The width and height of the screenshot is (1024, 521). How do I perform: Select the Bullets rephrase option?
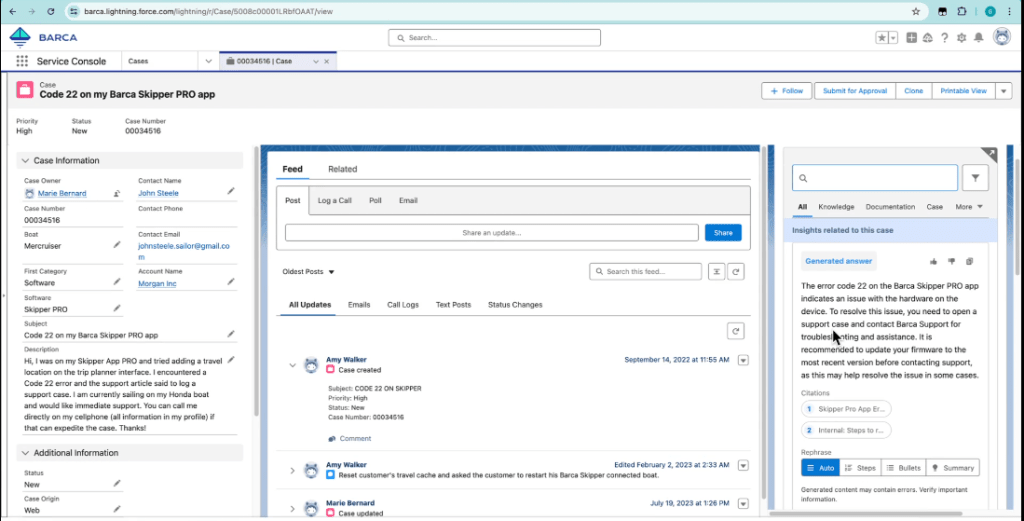click(902, 467)
